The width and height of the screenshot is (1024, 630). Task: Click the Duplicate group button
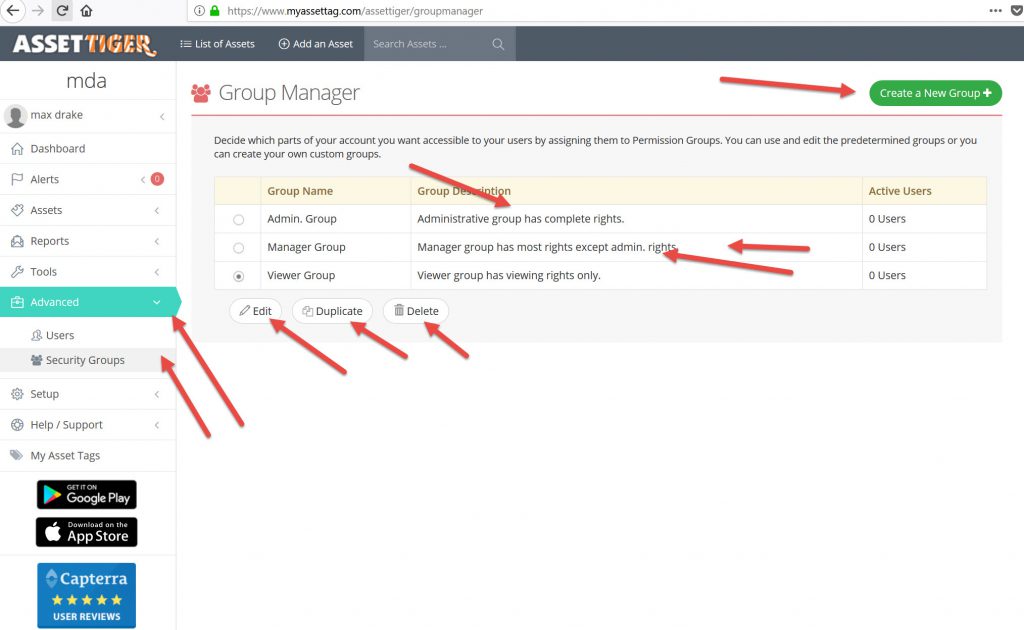click(332, 311)
